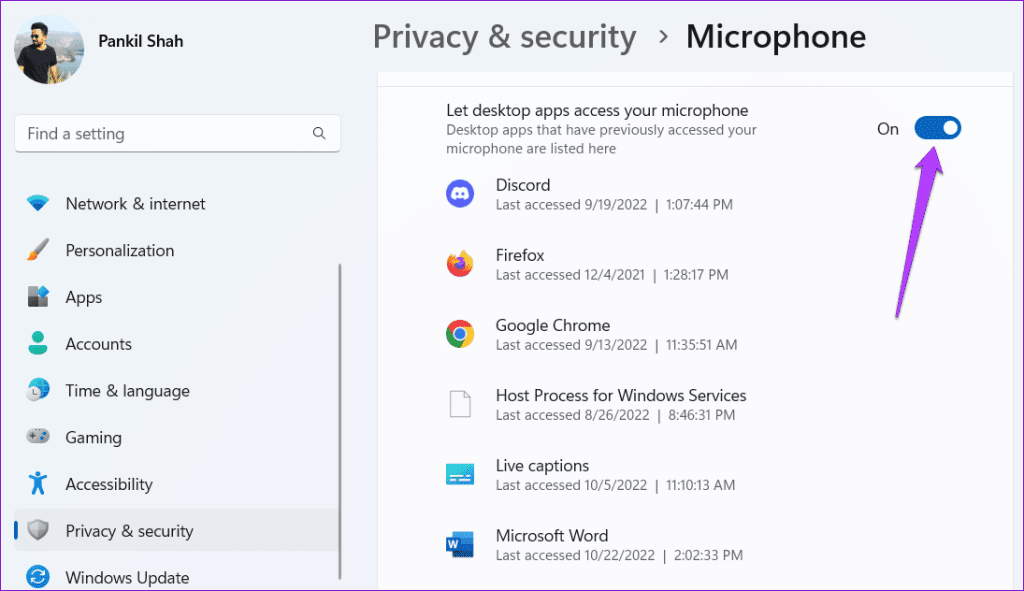Click the Microsoft Word app icon
1024x591 pixels.
460,544
